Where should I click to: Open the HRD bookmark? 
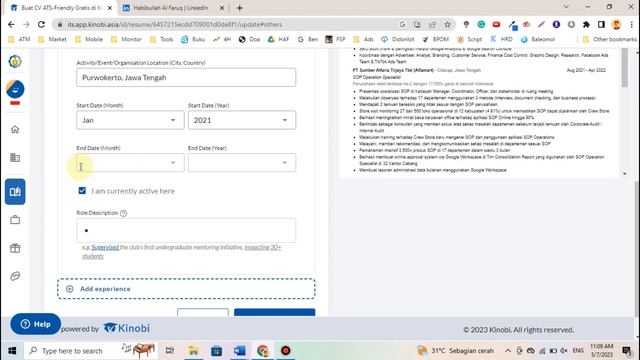coord(502,39)
